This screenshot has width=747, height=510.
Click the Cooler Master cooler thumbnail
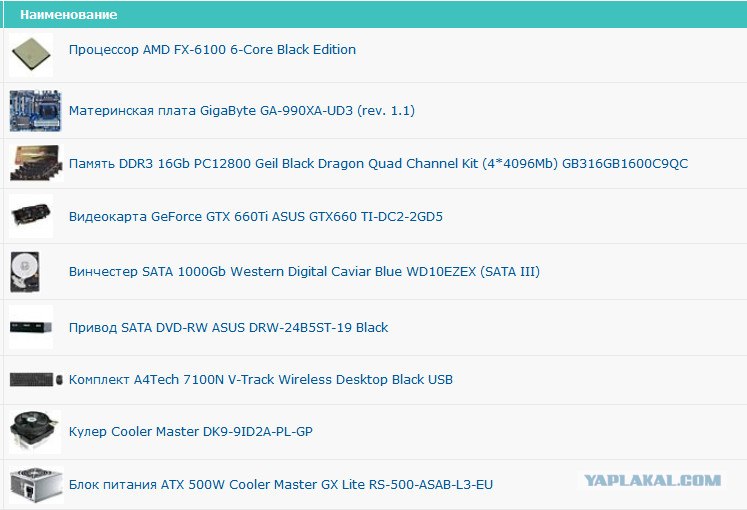(31, 431)
